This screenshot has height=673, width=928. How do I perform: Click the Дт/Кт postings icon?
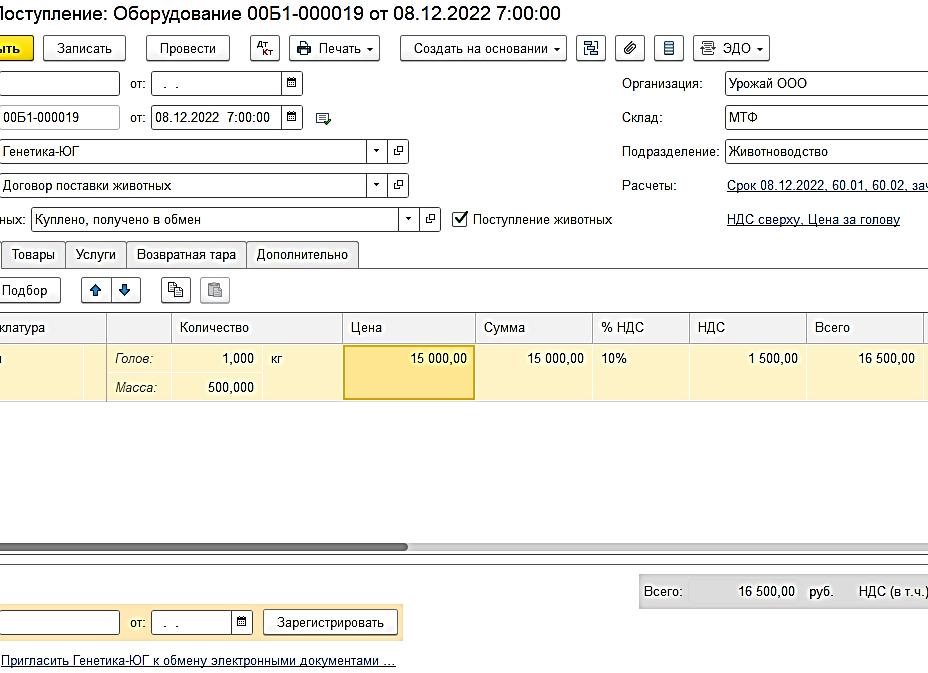tap(265, 49)
